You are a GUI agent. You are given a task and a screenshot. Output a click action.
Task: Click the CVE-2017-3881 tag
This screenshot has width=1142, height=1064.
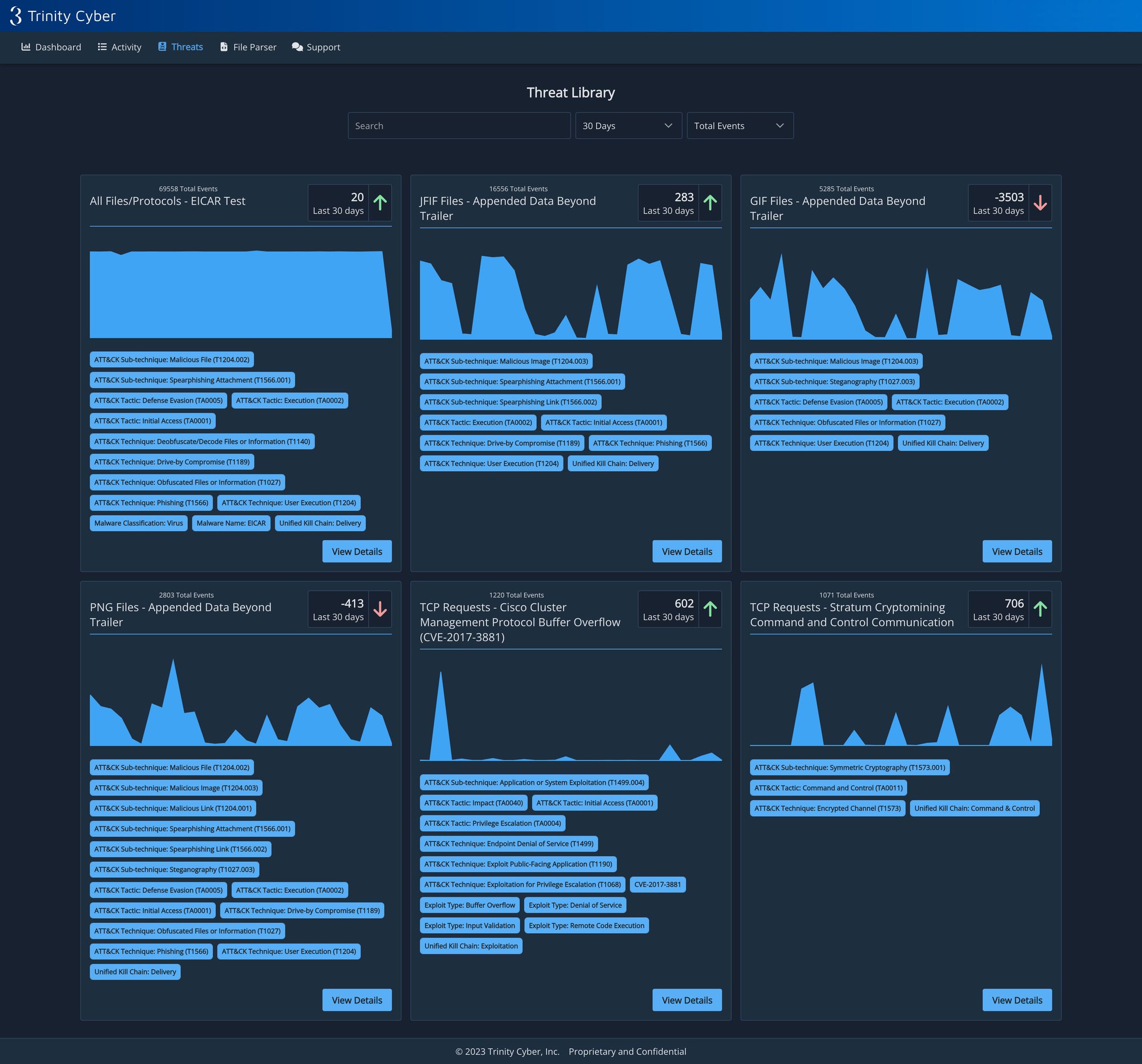click(x=657, y=884)
